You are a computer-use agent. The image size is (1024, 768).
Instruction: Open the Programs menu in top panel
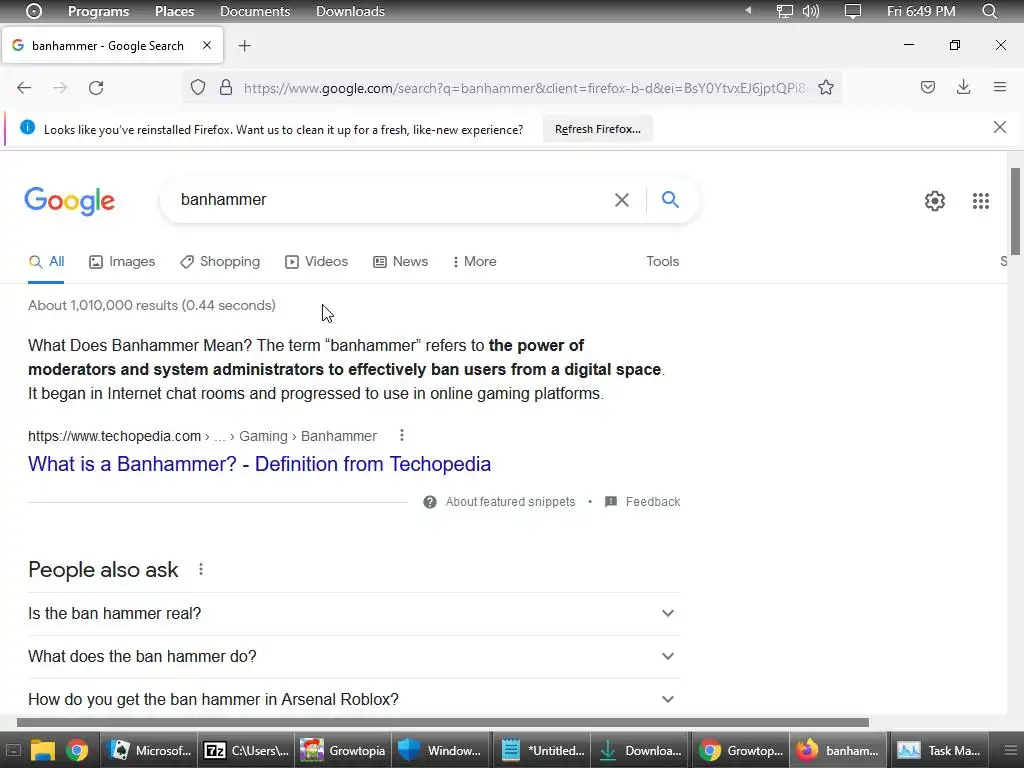[x=99, y=11]
